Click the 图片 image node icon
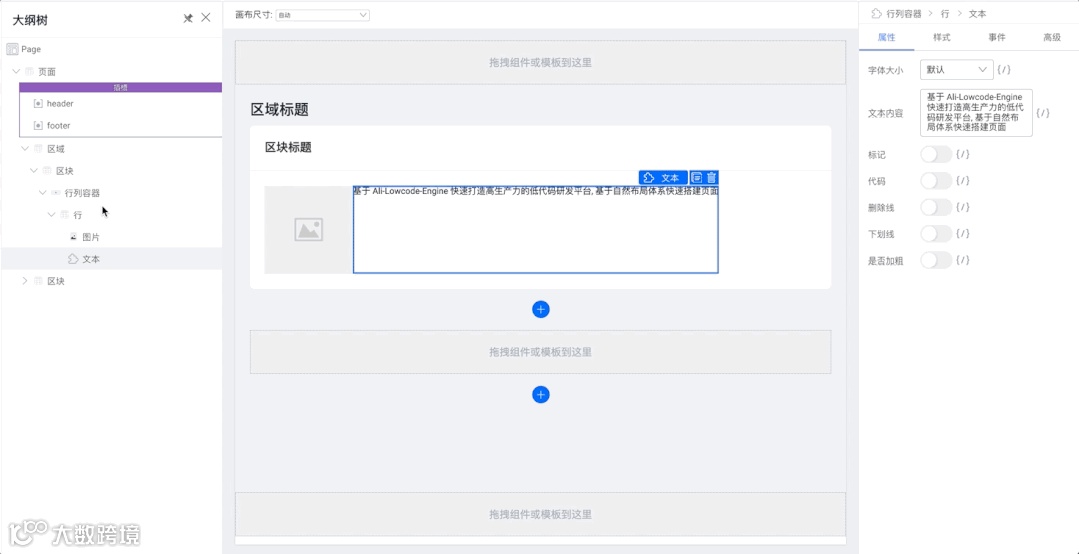 74,237
